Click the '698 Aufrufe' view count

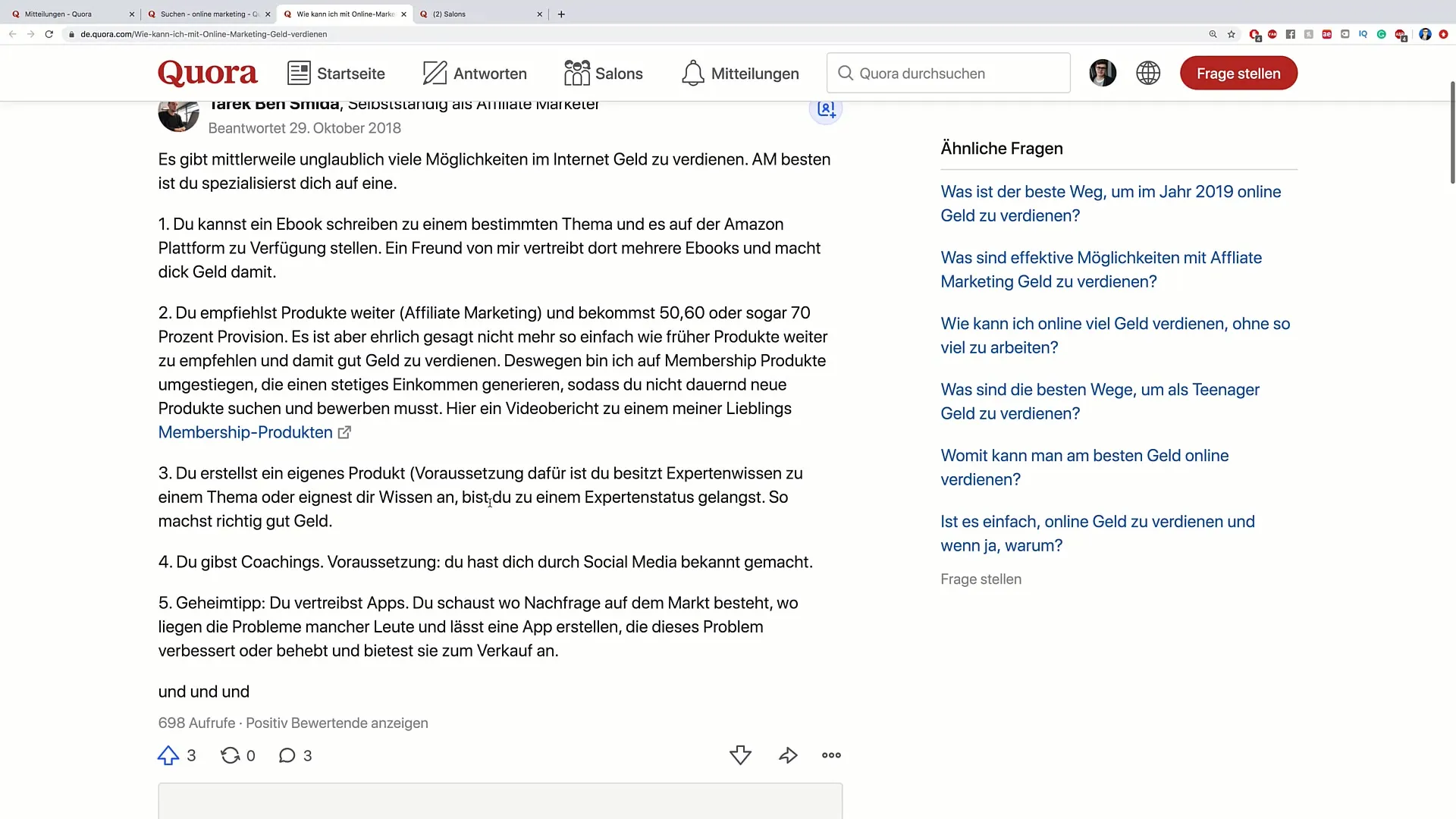(x=196, y=723)
